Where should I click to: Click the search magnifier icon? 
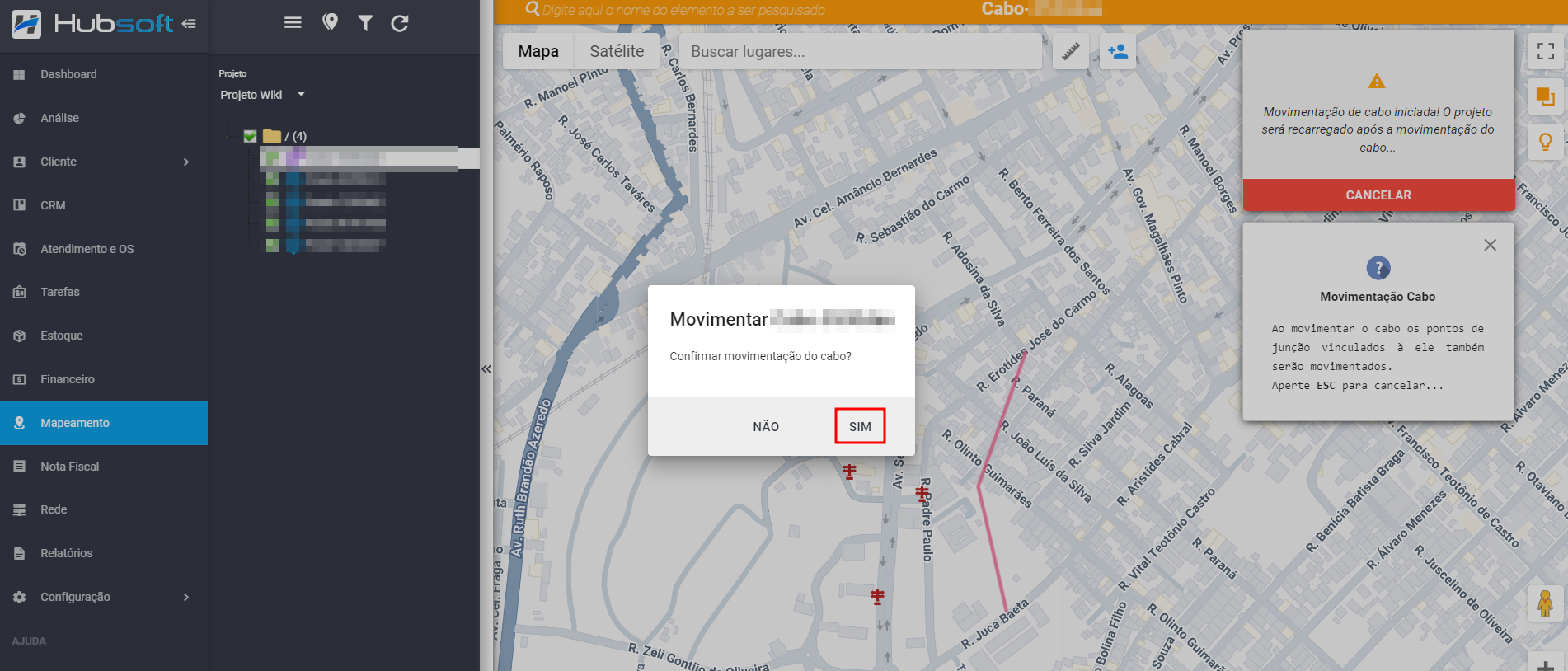[533, 10]
